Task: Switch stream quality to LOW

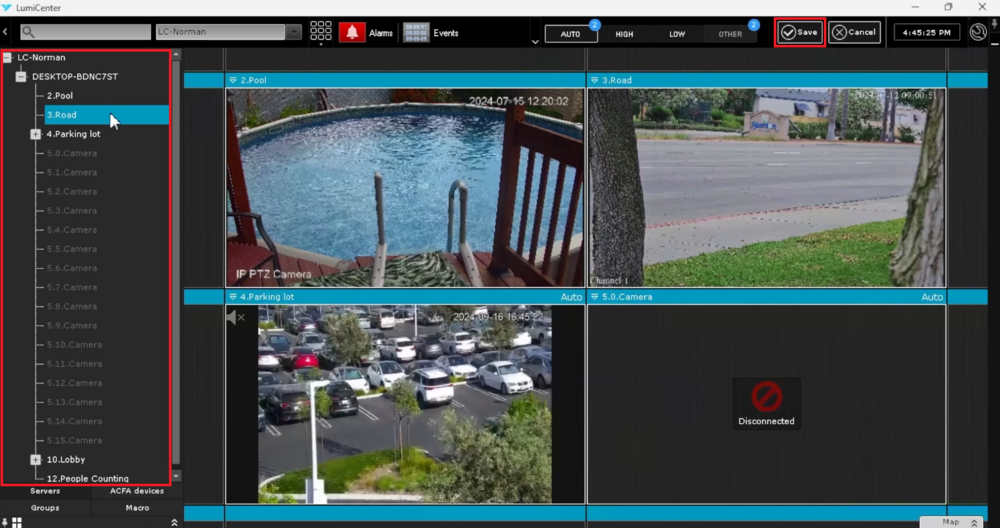Action: 677,34
